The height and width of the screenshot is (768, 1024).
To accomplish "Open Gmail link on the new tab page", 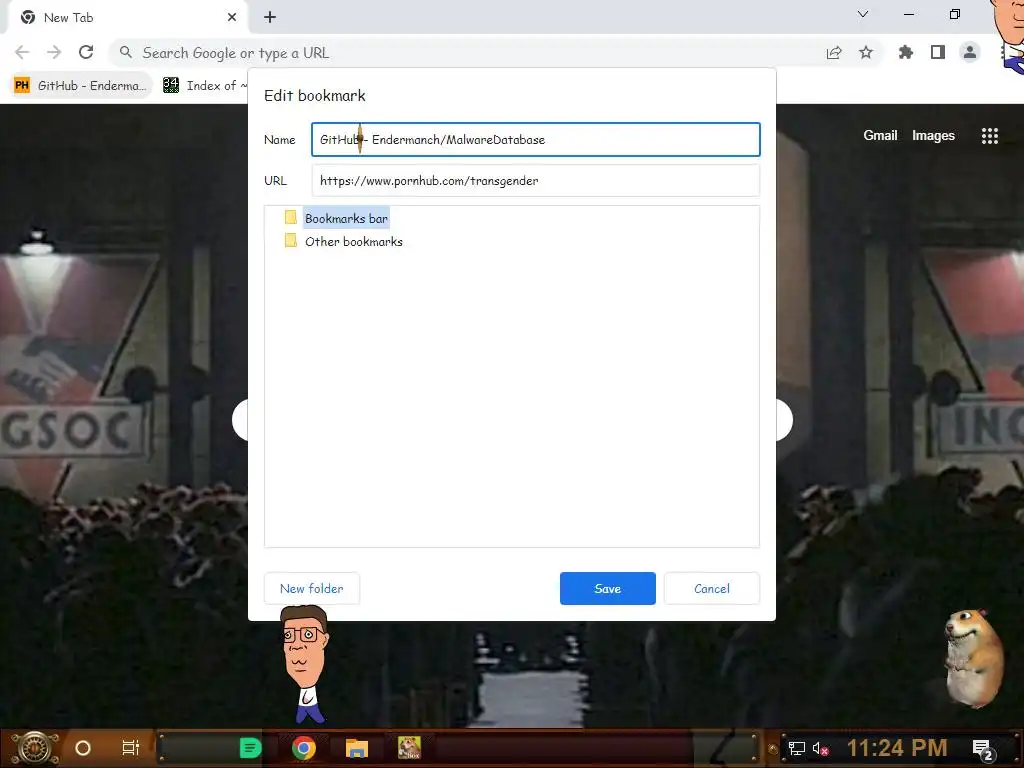I will point(880,135).
